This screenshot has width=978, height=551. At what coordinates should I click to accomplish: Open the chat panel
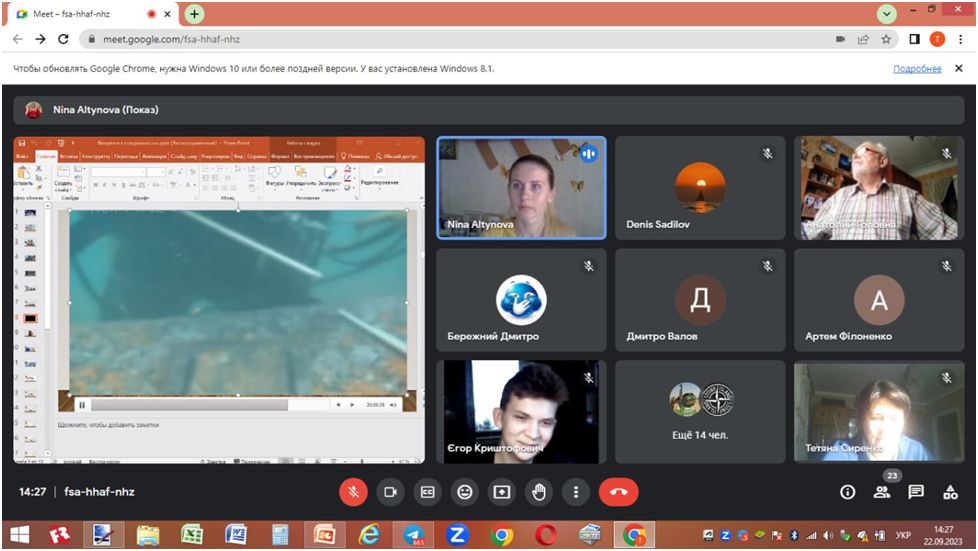[x=916, y=492]
